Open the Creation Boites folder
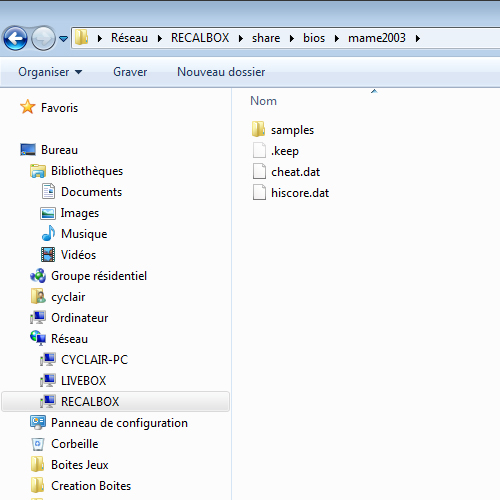 pos(91,486)
